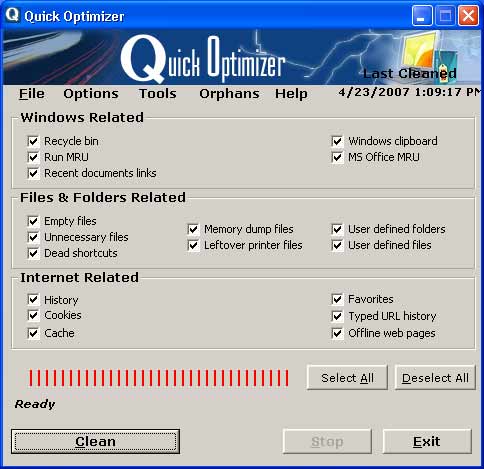The width and height of the screenshot is (484, 469).
Task: Click the Deselect All button
Action: click(x=435, y=378)
